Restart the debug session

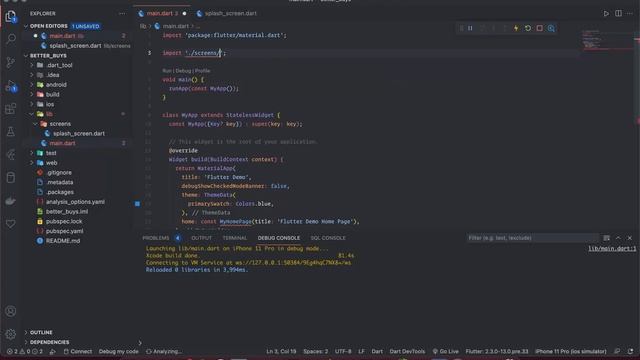[x=528, y=28]
